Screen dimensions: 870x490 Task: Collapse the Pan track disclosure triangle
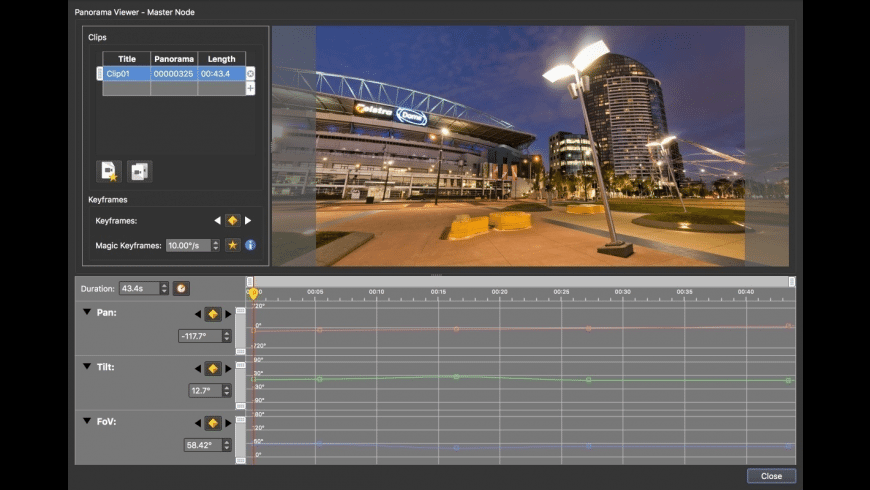tap(87, 313)
